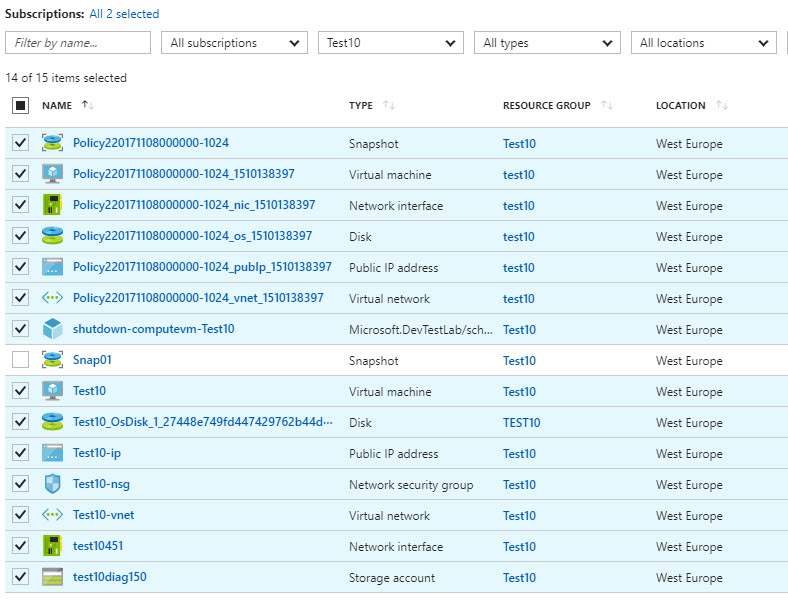The width and height of the screenshot is (788, 606).
Task: Uncheck the Policy220171108000000-1024 snapshot row
Action: [20, 143]
